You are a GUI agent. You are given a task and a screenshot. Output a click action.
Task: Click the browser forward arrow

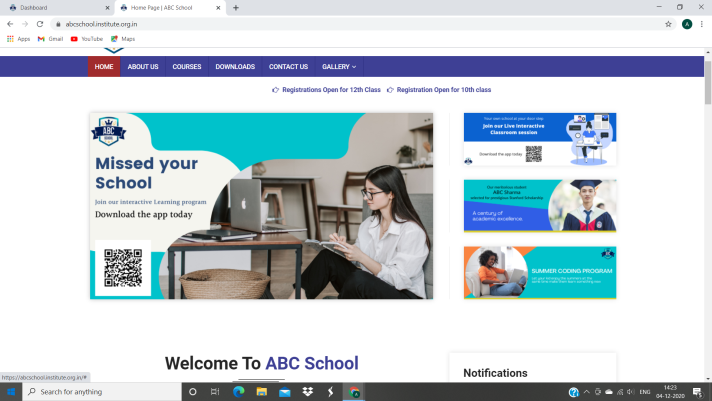25,24
